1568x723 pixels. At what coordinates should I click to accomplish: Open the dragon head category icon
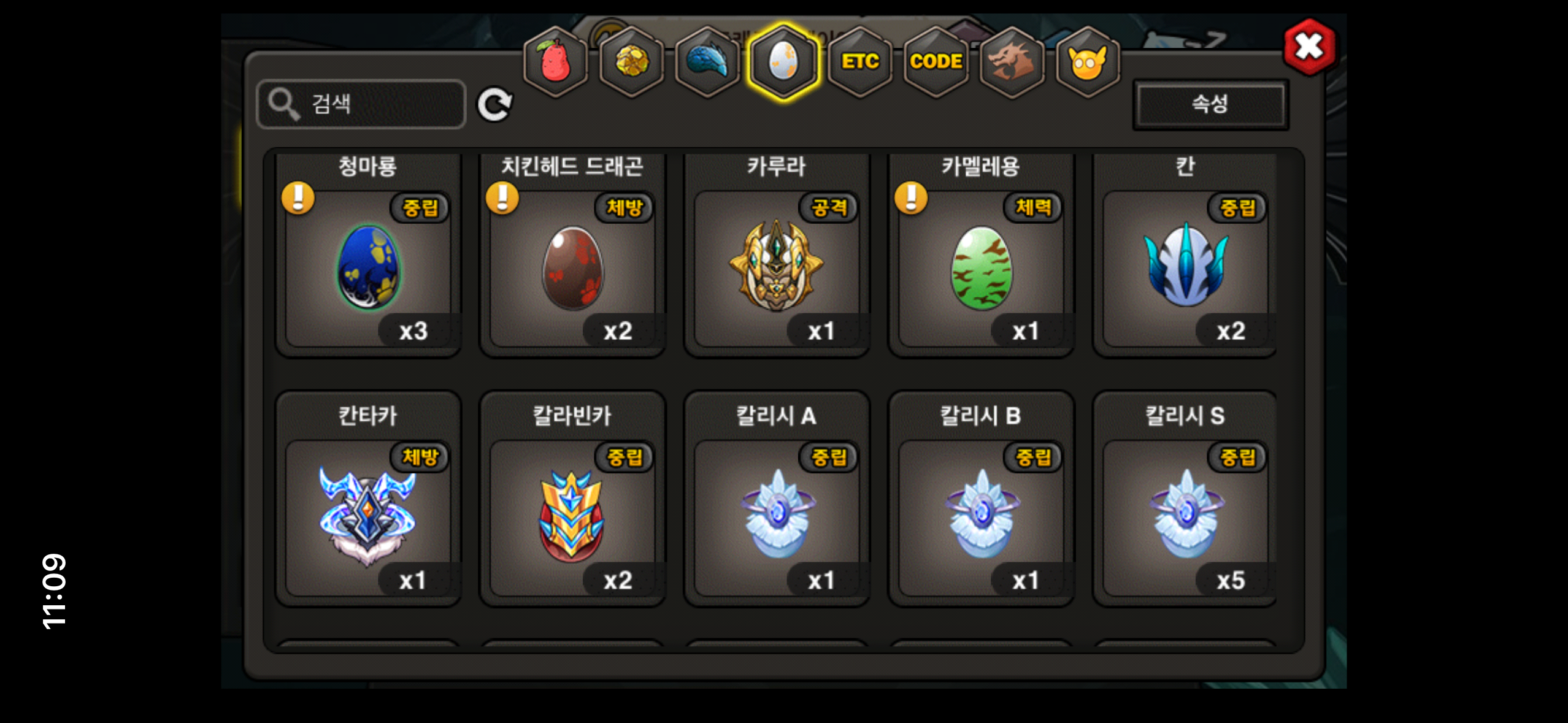point(1012,61)
